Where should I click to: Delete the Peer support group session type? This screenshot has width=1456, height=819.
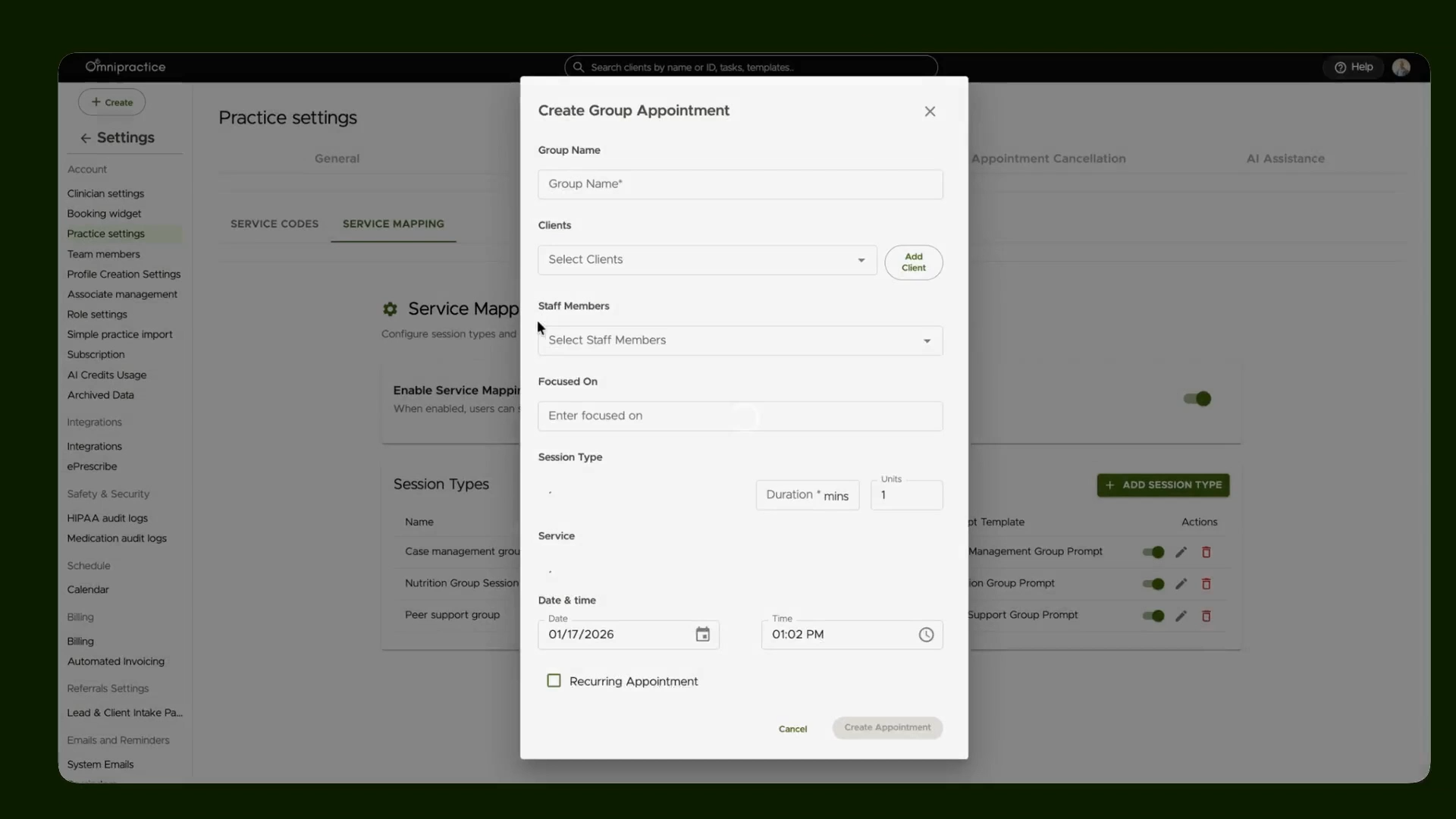pyautogui.click(x=1206, y=616)
